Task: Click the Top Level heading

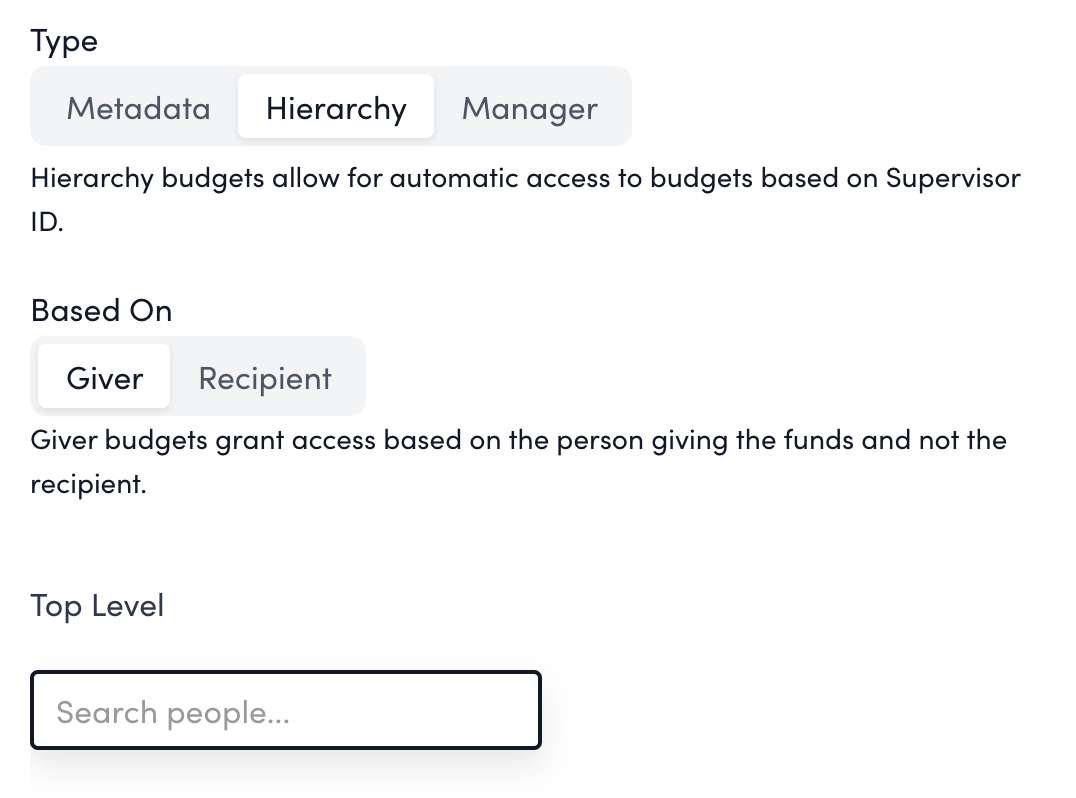Action: [97, 606]
